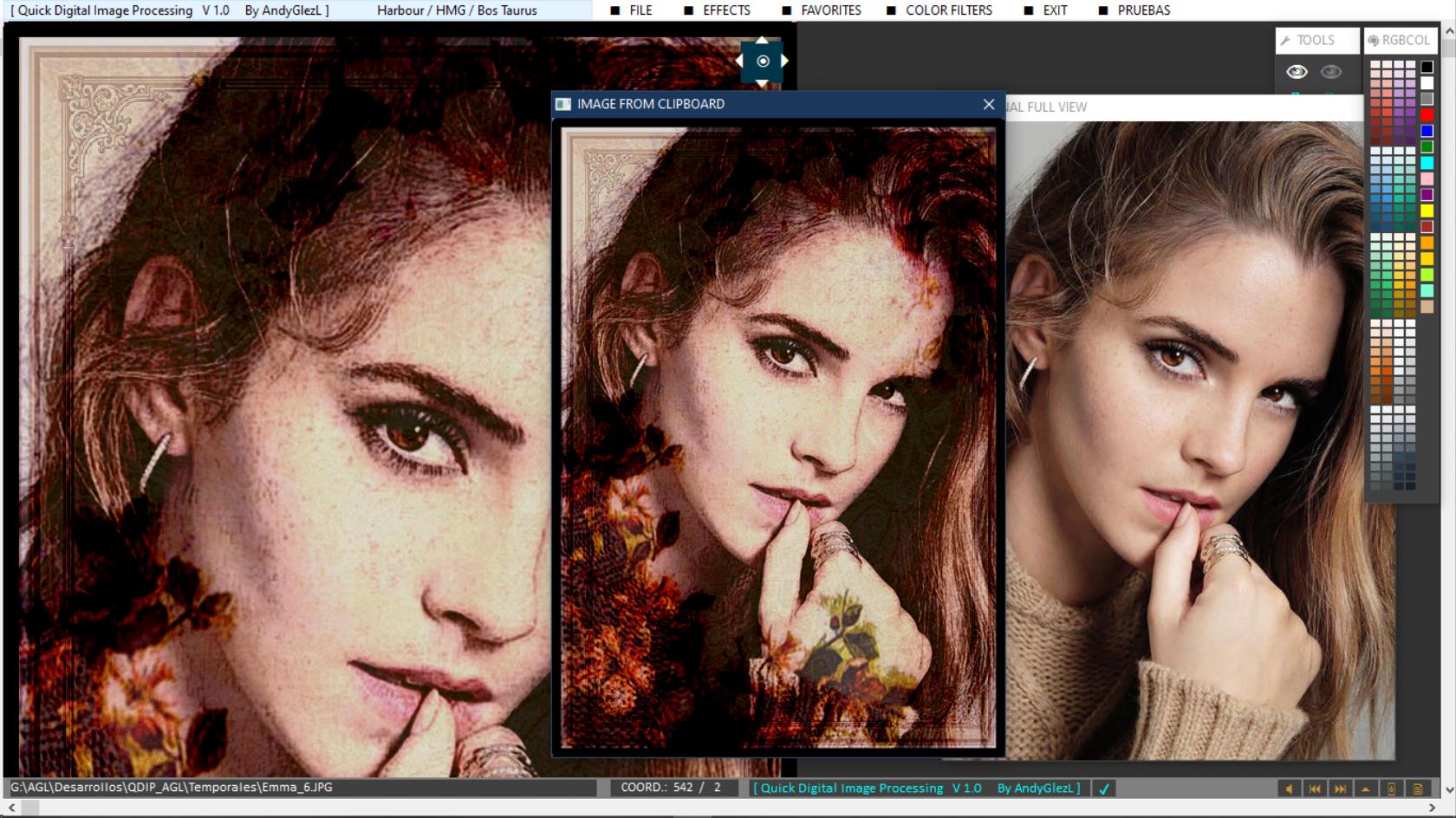The image size is (1456, 818).
Task: Close the Image From Clipboard window
Action: [989, 104]
